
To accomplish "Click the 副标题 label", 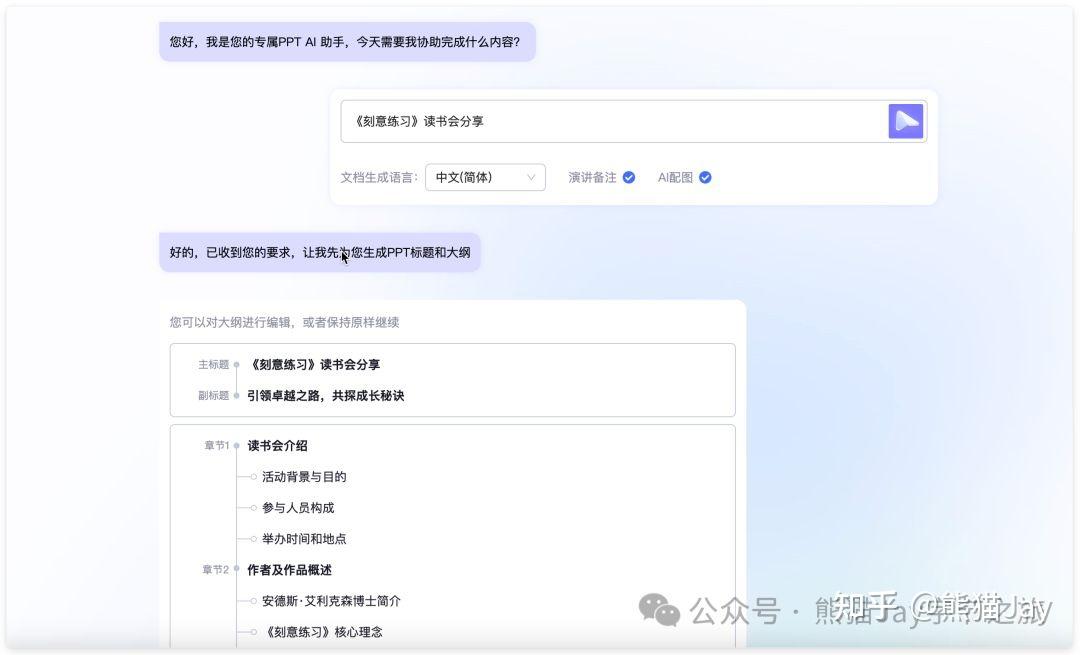I will pyautogui.click(x=214, y=395).
